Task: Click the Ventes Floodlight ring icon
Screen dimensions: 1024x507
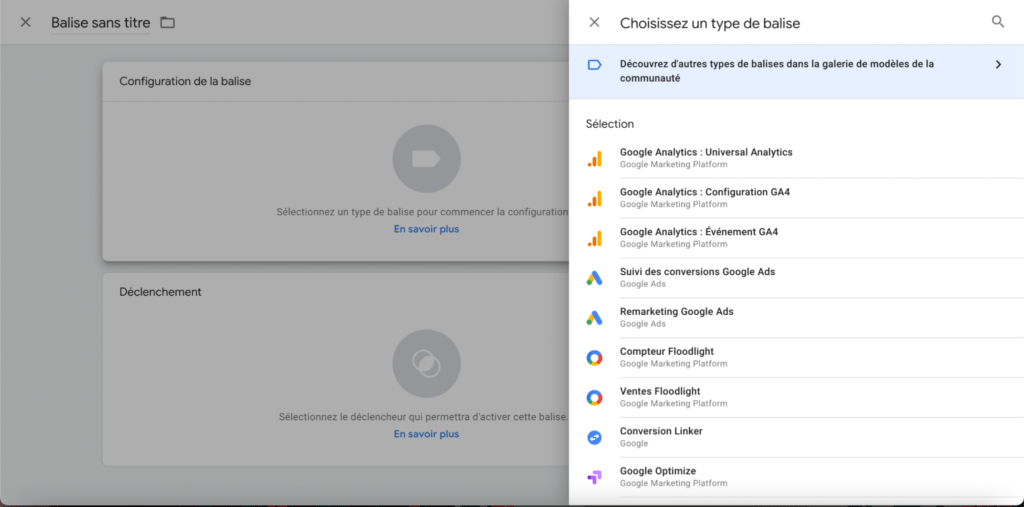Action: coord(594,397)
